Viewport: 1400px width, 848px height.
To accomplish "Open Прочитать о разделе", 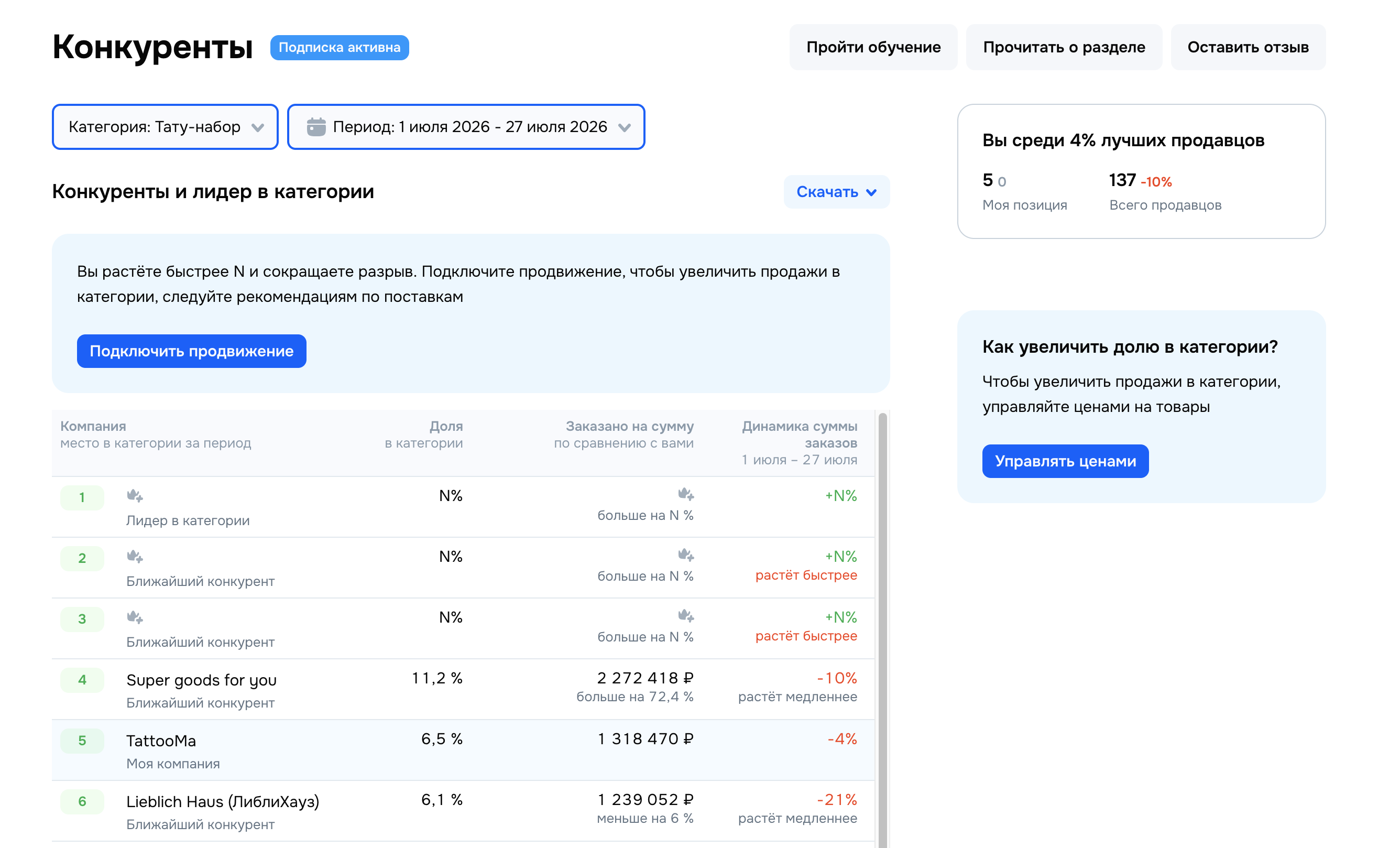I will 1064,47.
